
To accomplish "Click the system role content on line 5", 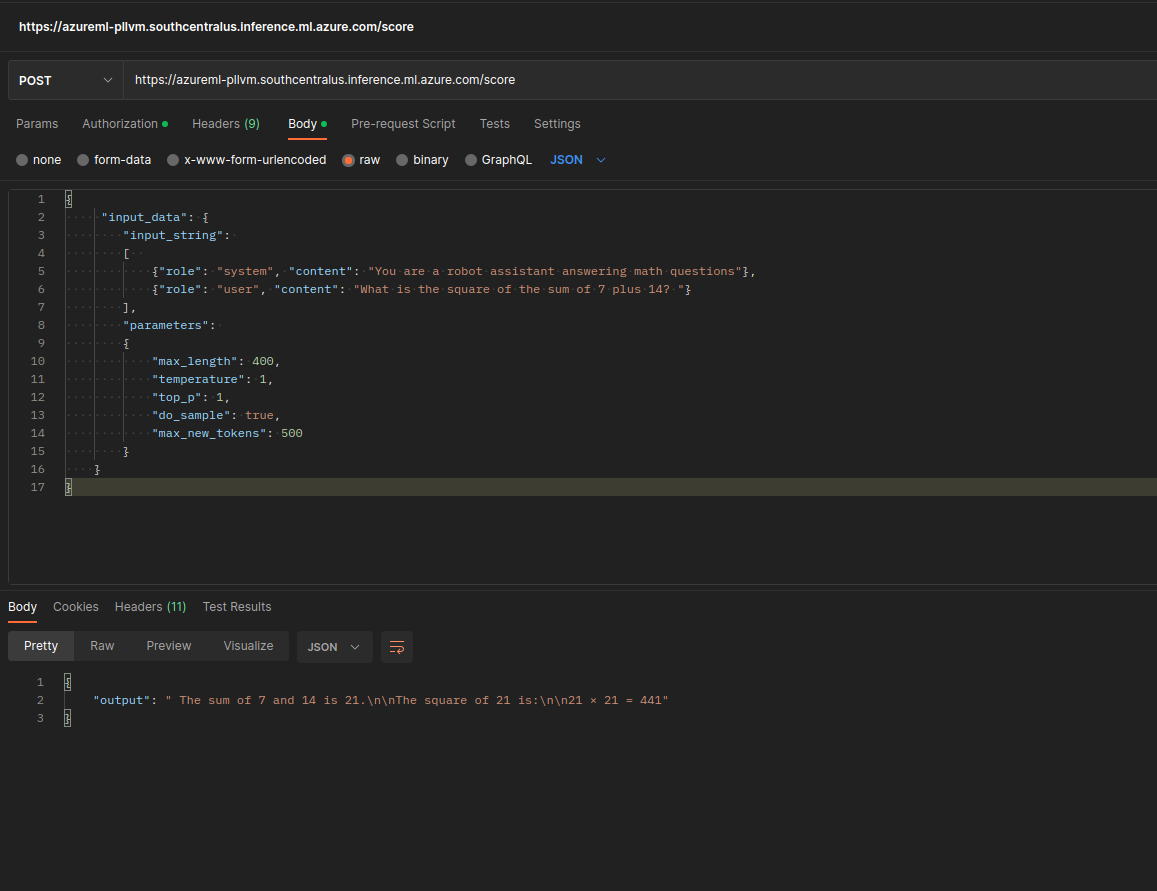I will 555,271.
